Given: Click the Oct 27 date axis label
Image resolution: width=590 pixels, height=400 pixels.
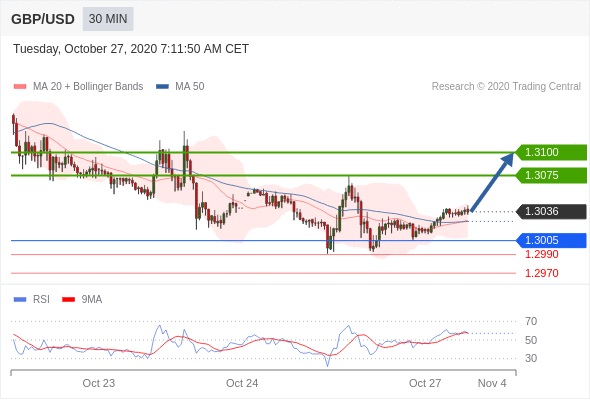Looking at the screenshot, I should click(425, 383).
